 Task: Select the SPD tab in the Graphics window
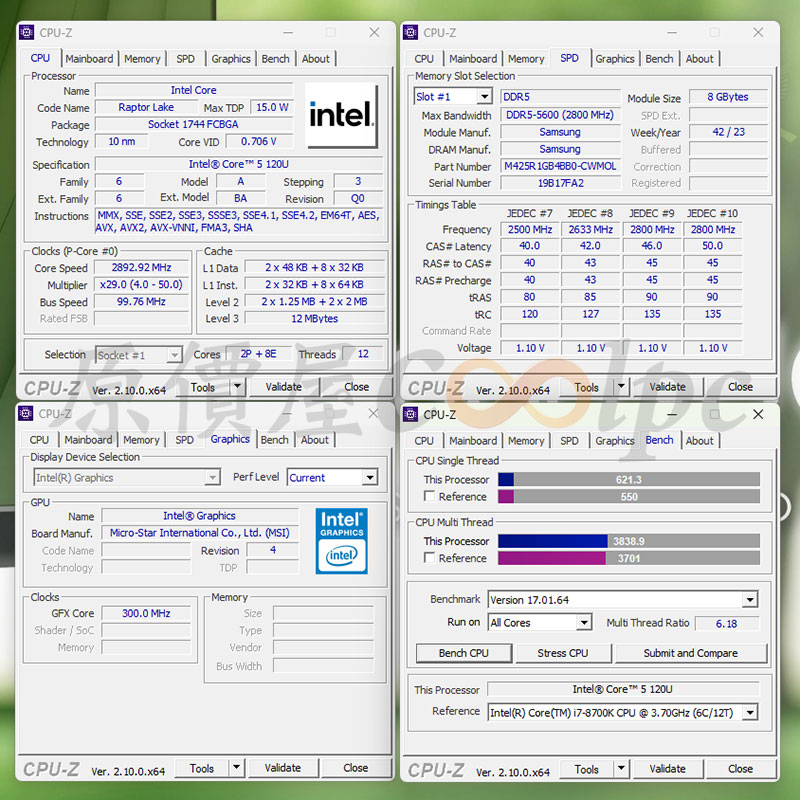point(184,440)
